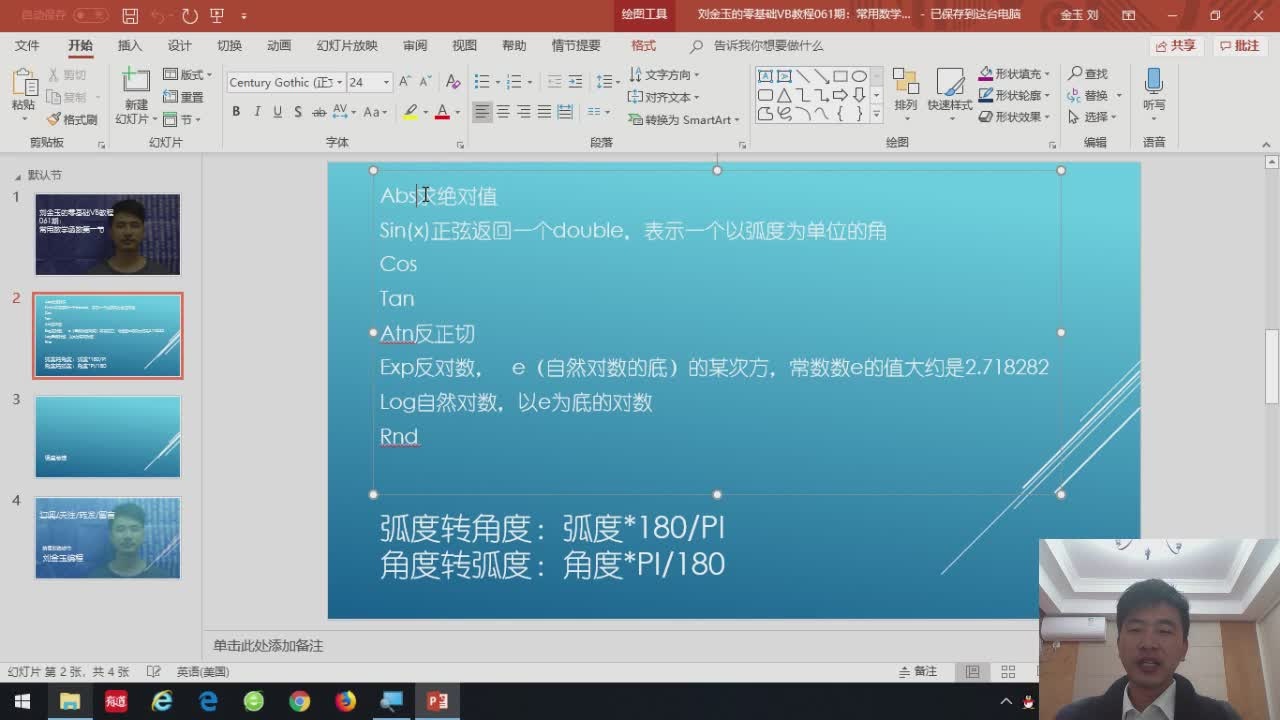Increase list indent level icon
The height and width of the screenshot is (720, 1280).
575,82
